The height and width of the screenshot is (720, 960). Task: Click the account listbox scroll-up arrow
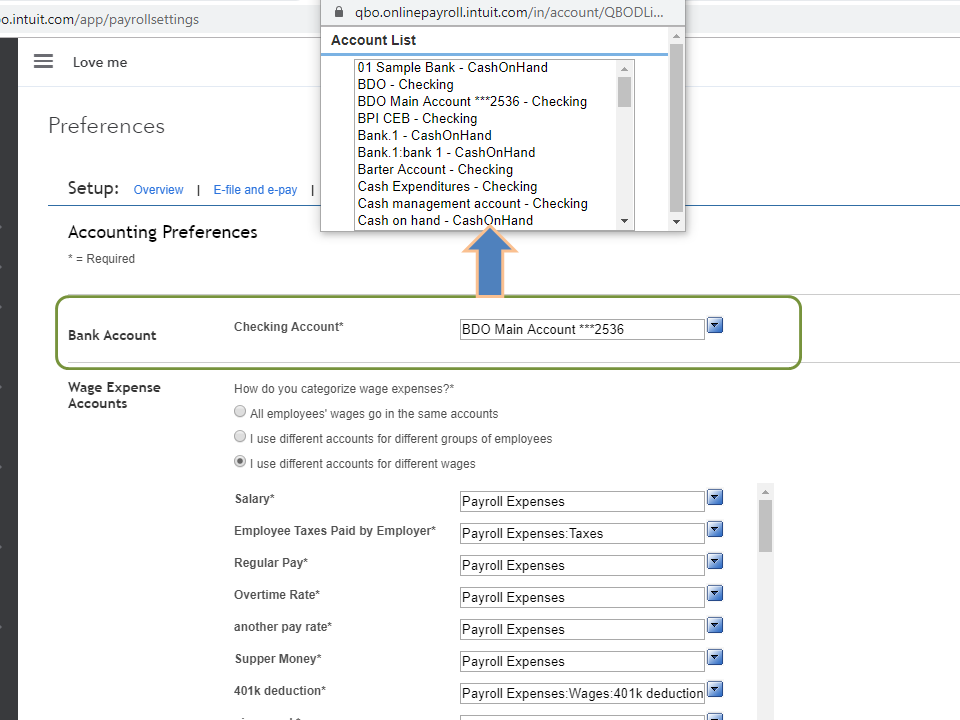tap(624, 69)
